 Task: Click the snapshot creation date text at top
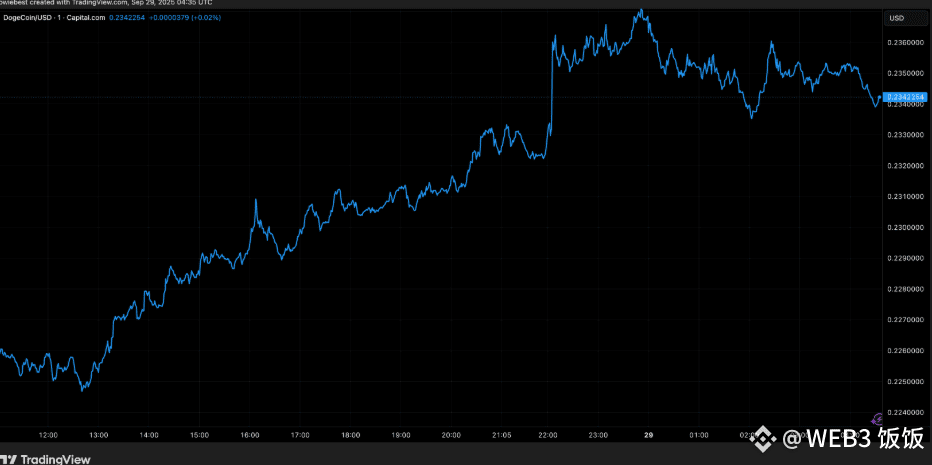tap(173, 3)
